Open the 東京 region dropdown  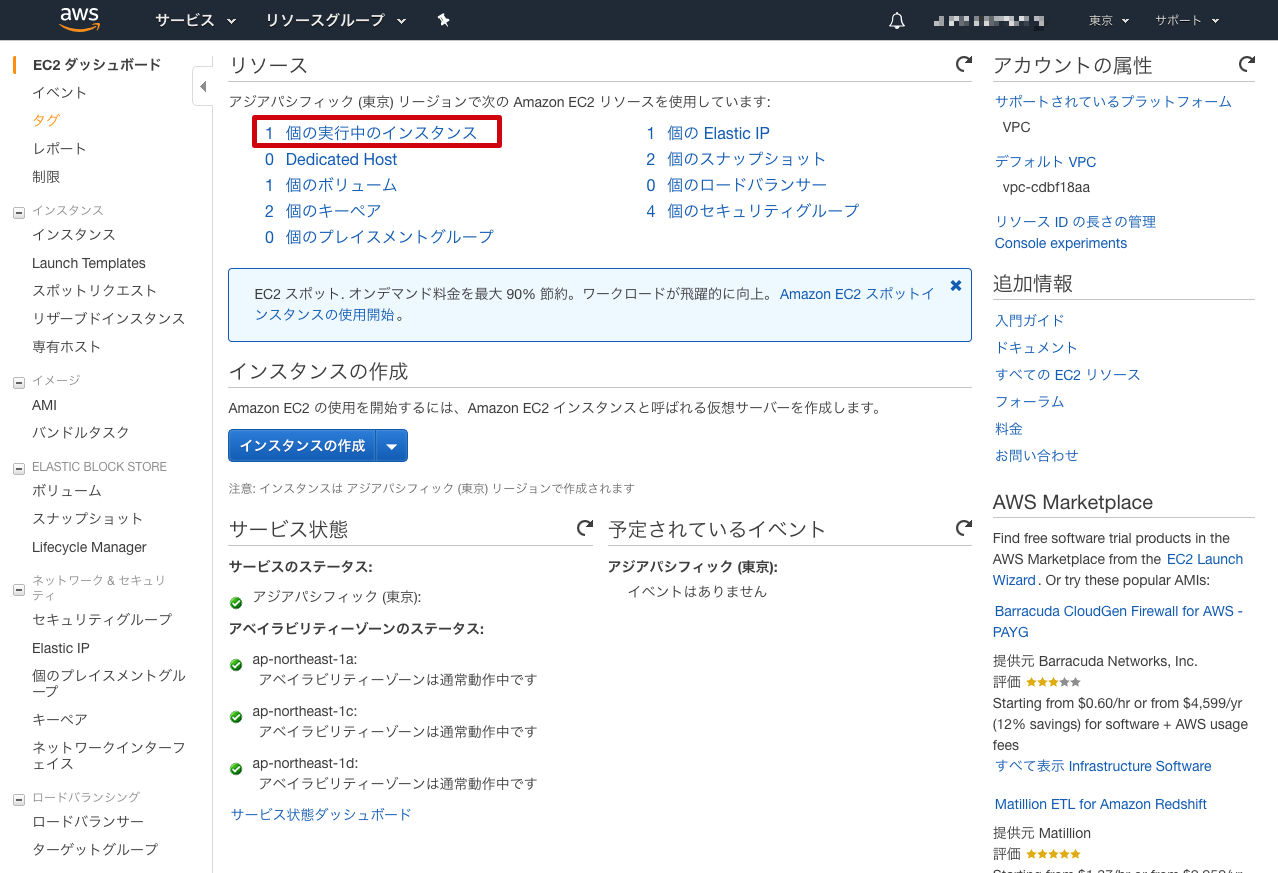[1109, 20]
